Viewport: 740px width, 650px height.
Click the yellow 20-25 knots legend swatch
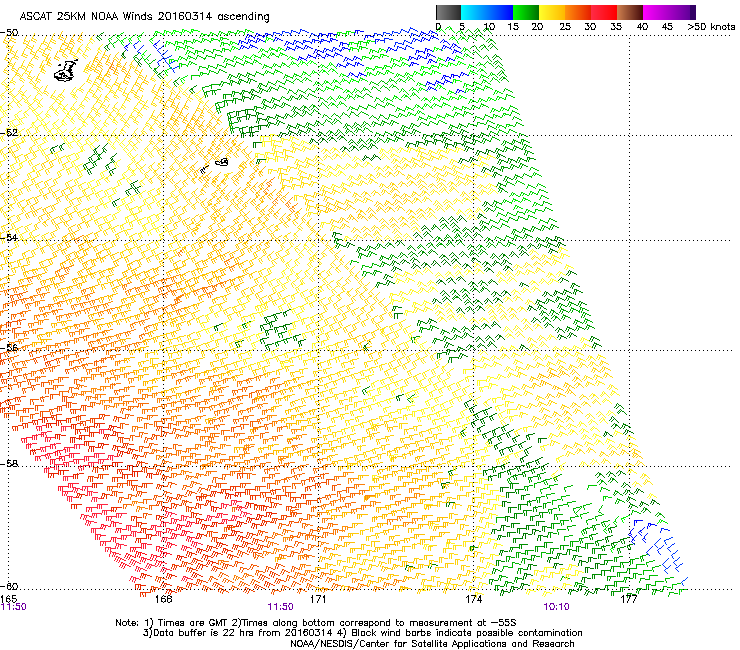pos(552,12)
